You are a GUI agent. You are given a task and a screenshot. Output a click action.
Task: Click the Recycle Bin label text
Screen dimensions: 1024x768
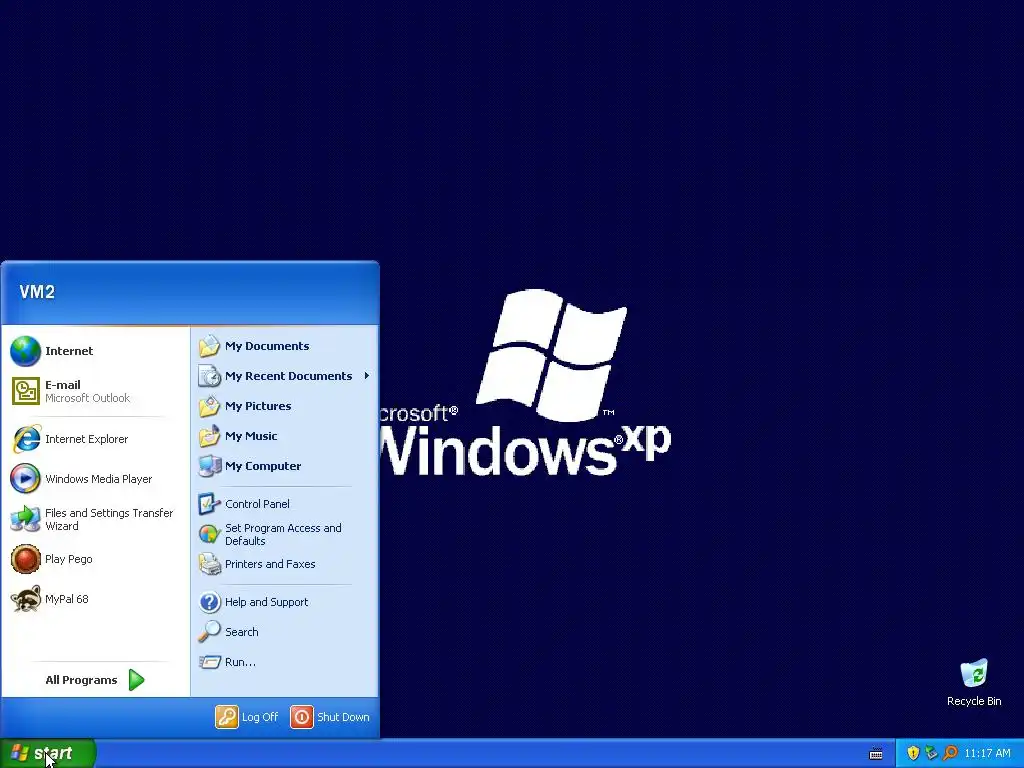click(974, 701)
